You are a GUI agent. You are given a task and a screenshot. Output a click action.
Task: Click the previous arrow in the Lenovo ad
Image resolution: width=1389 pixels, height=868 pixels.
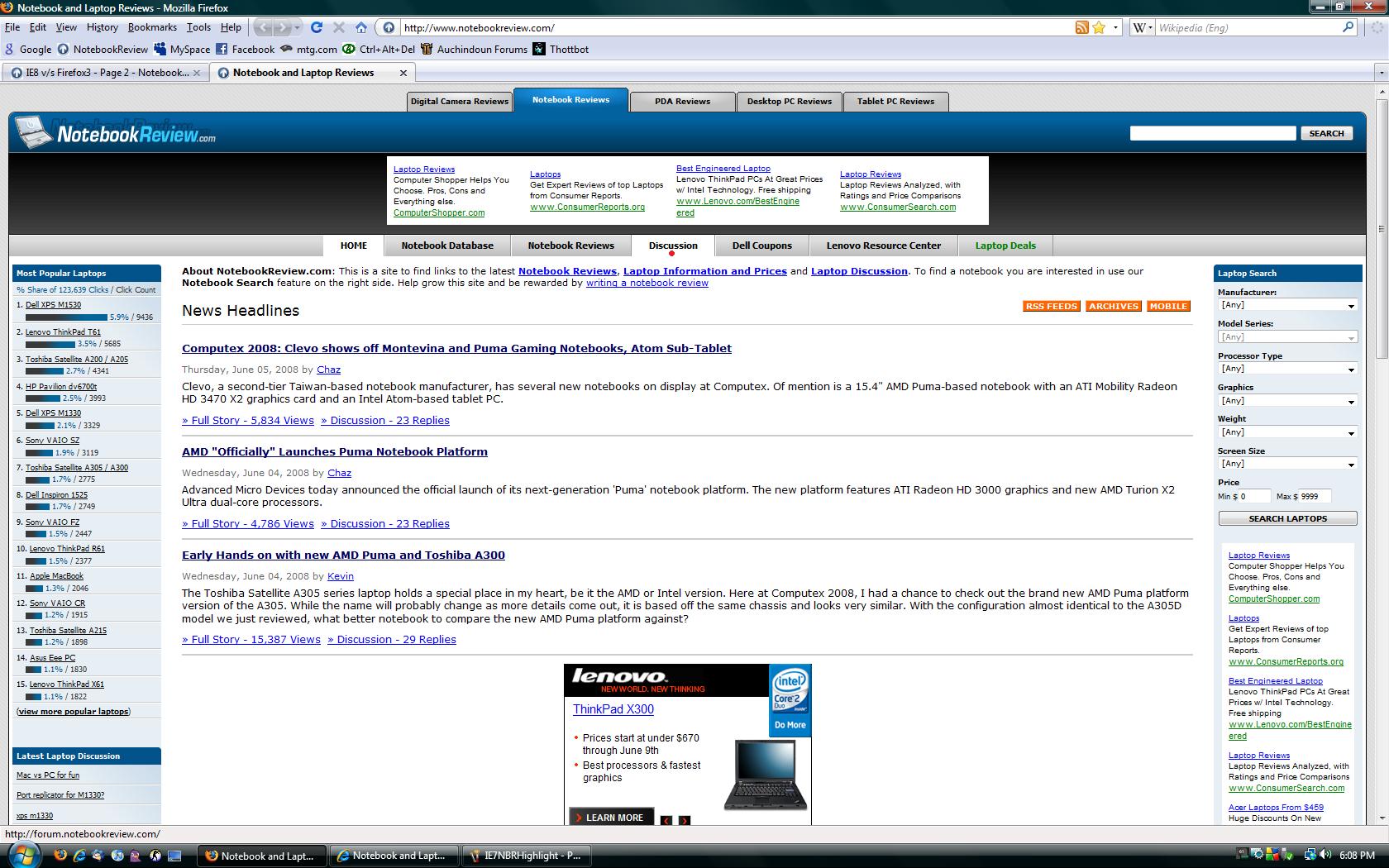pos(666,820)
